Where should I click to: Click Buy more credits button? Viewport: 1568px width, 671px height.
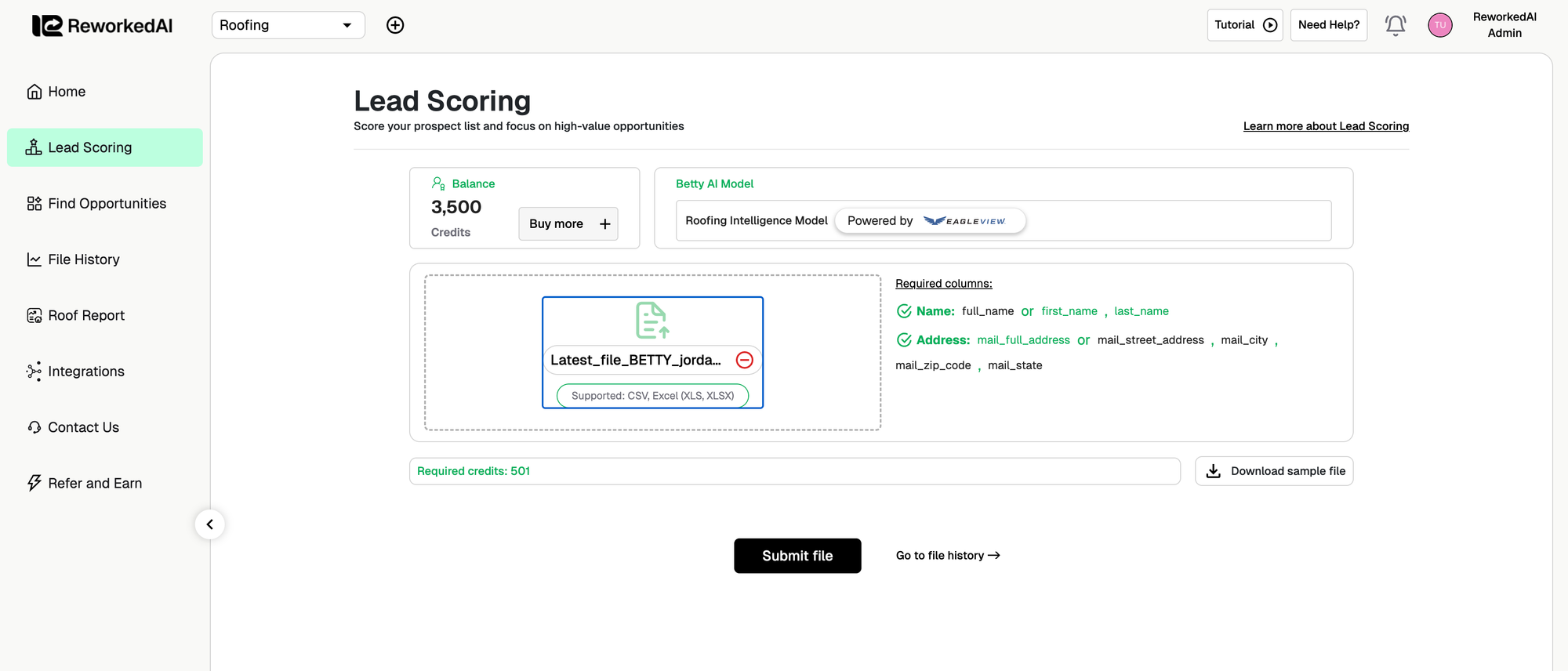(x=568, y=224)
